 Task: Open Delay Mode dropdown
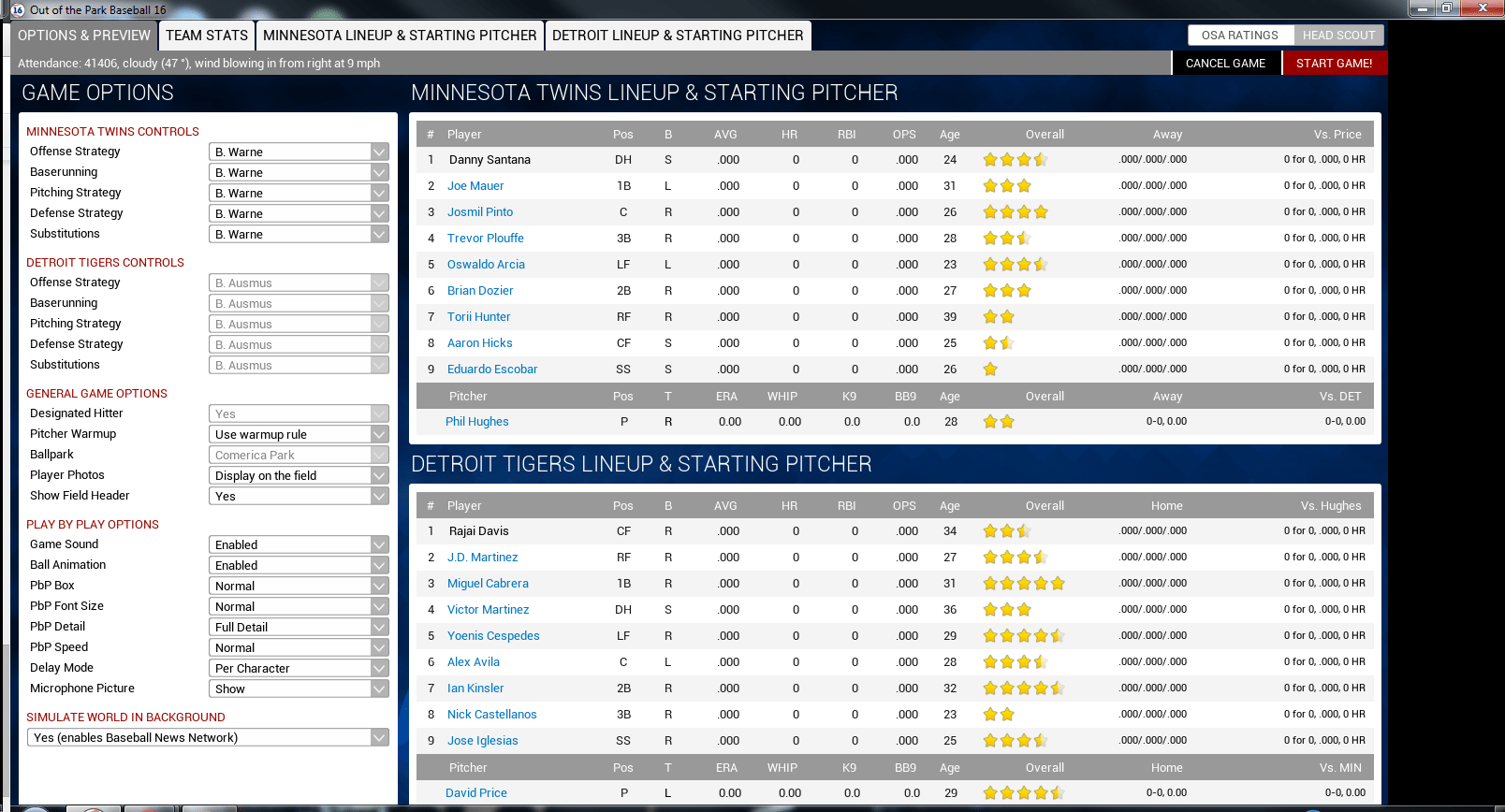[x=299, y=668]
